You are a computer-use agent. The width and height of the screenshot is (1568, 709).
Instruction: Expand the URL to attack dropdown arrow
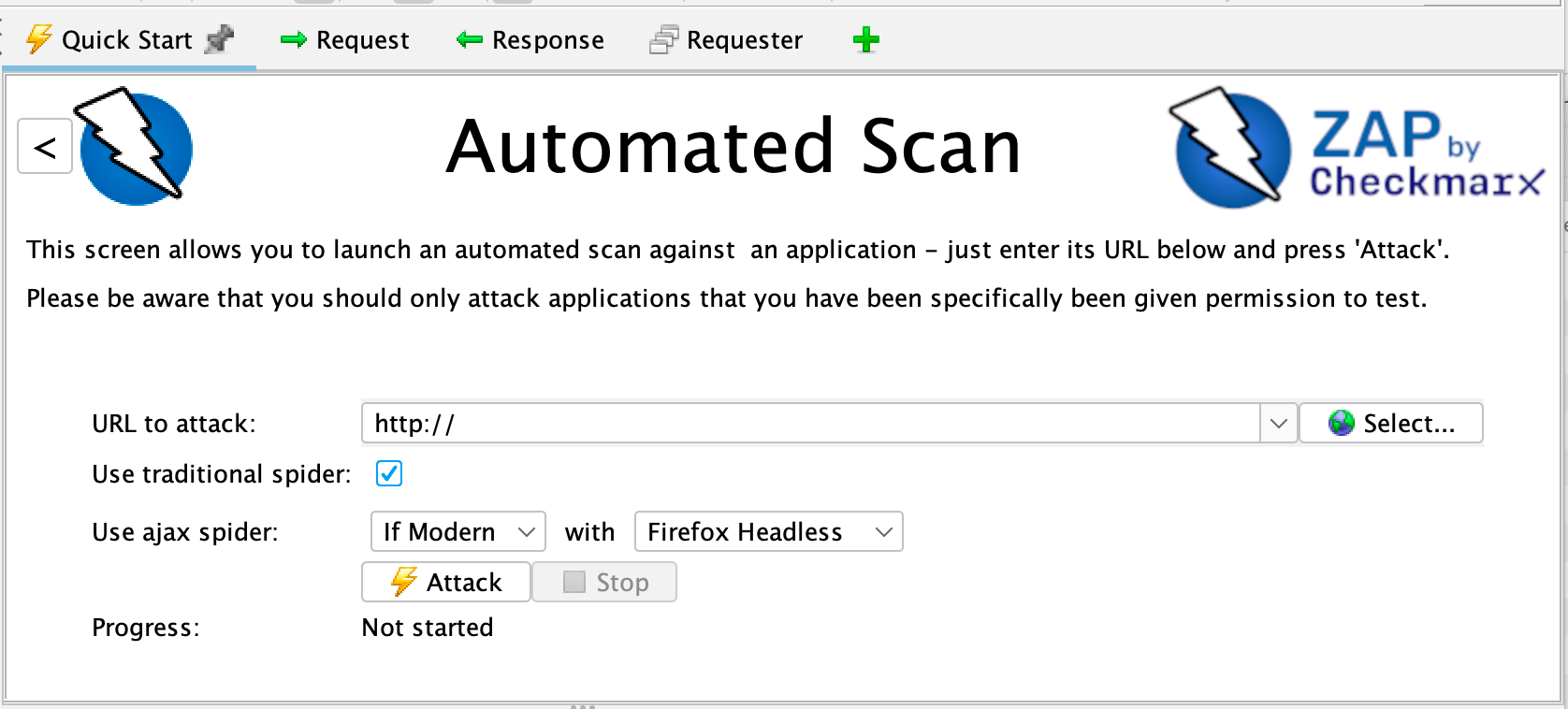[1278, 424]
